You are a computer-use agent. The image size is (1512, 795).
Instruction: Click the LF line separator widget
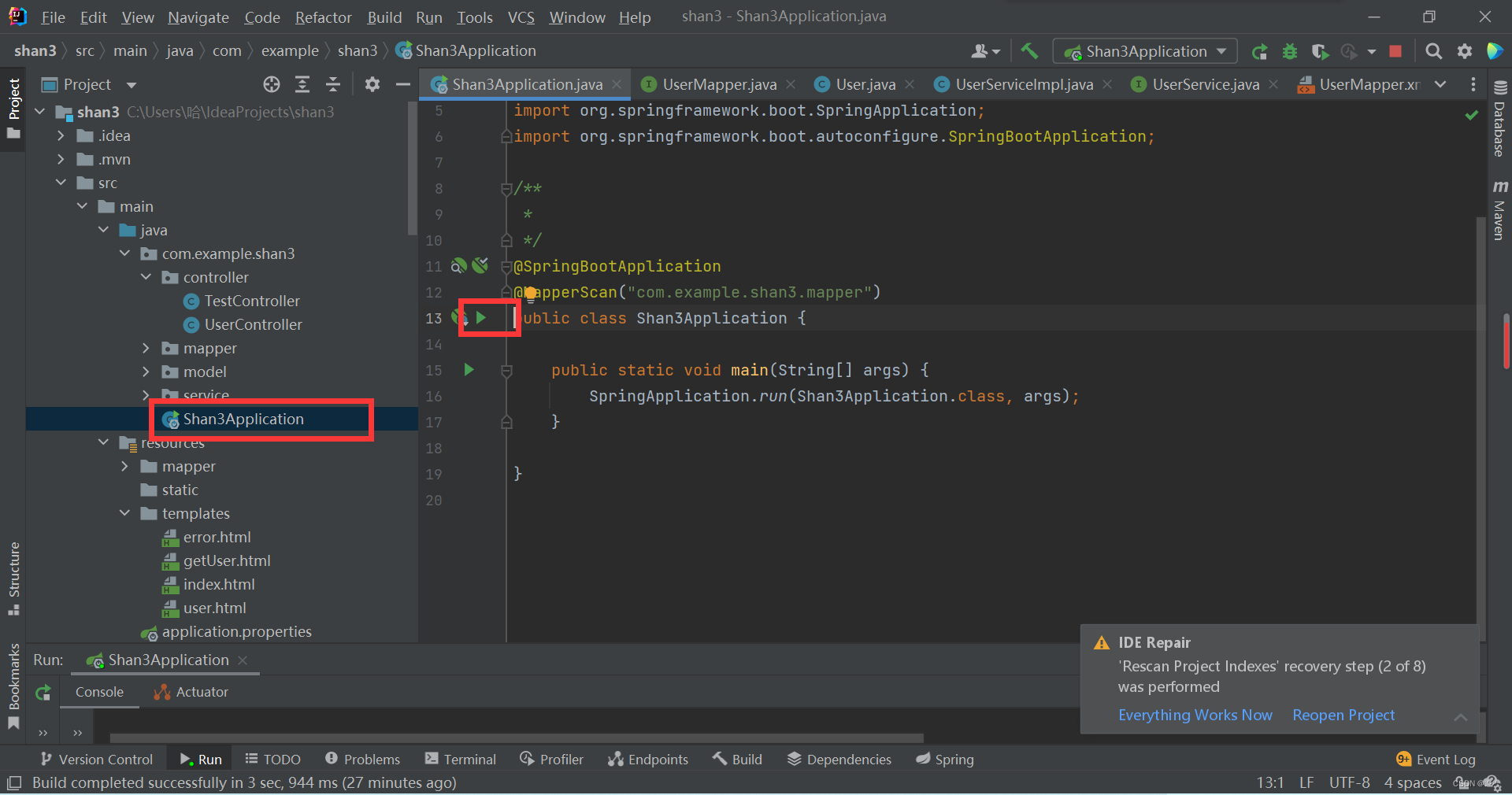point(1306,782)
